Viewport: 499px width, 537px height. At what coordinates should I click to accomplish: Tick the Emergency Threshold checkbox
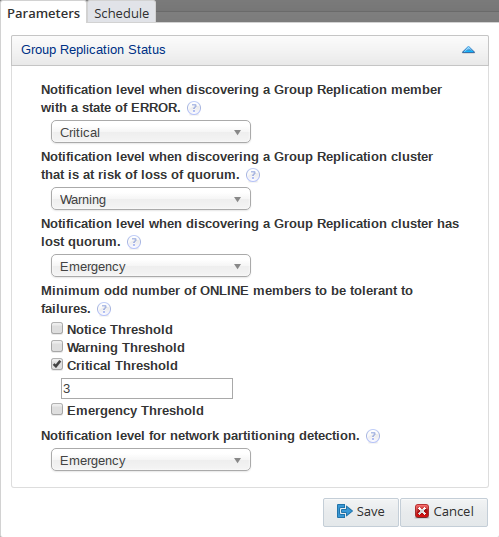(57, 409)
